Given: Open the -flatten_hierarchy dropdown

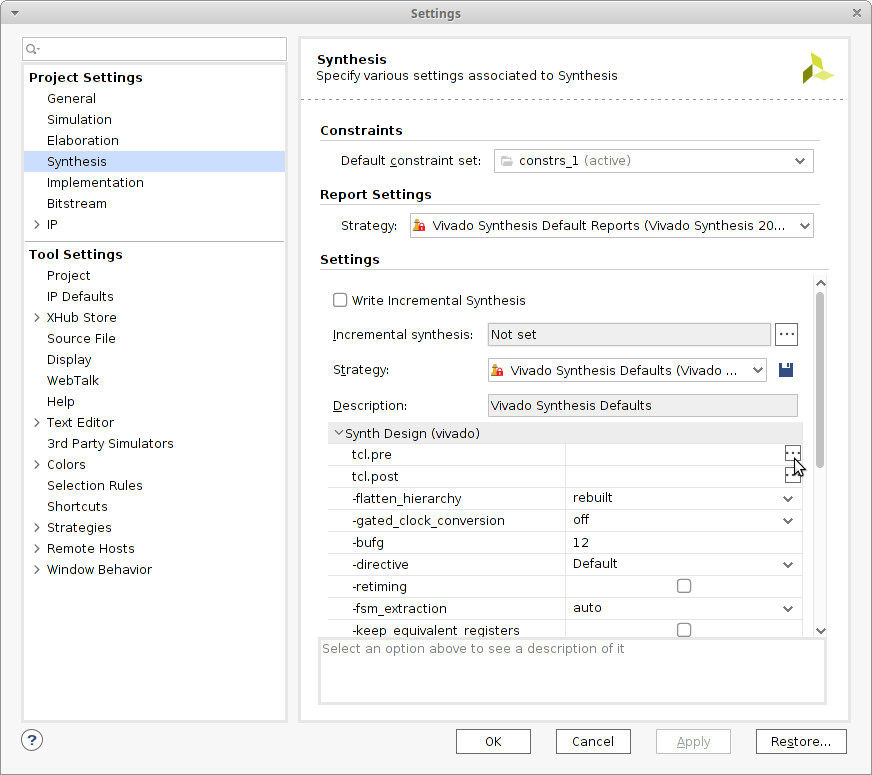Looking at the screenshot, I should click(683, 498).
